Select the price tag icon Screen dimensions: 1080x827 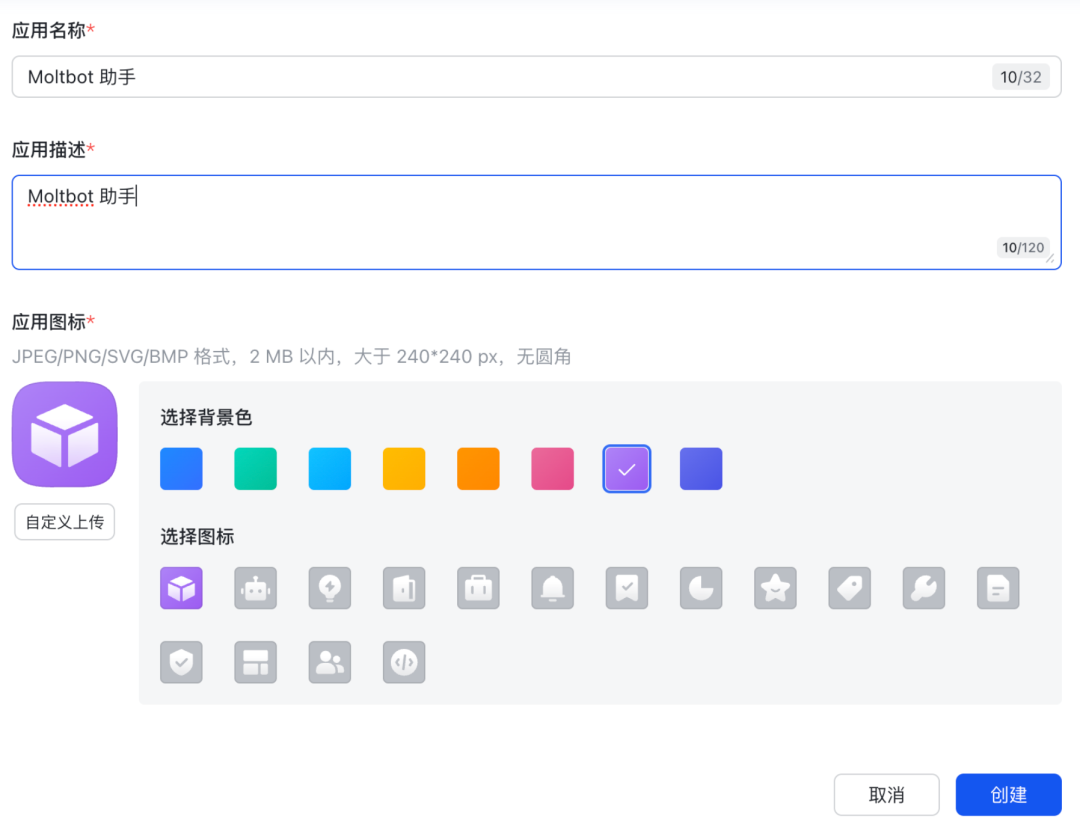(849, 588)
